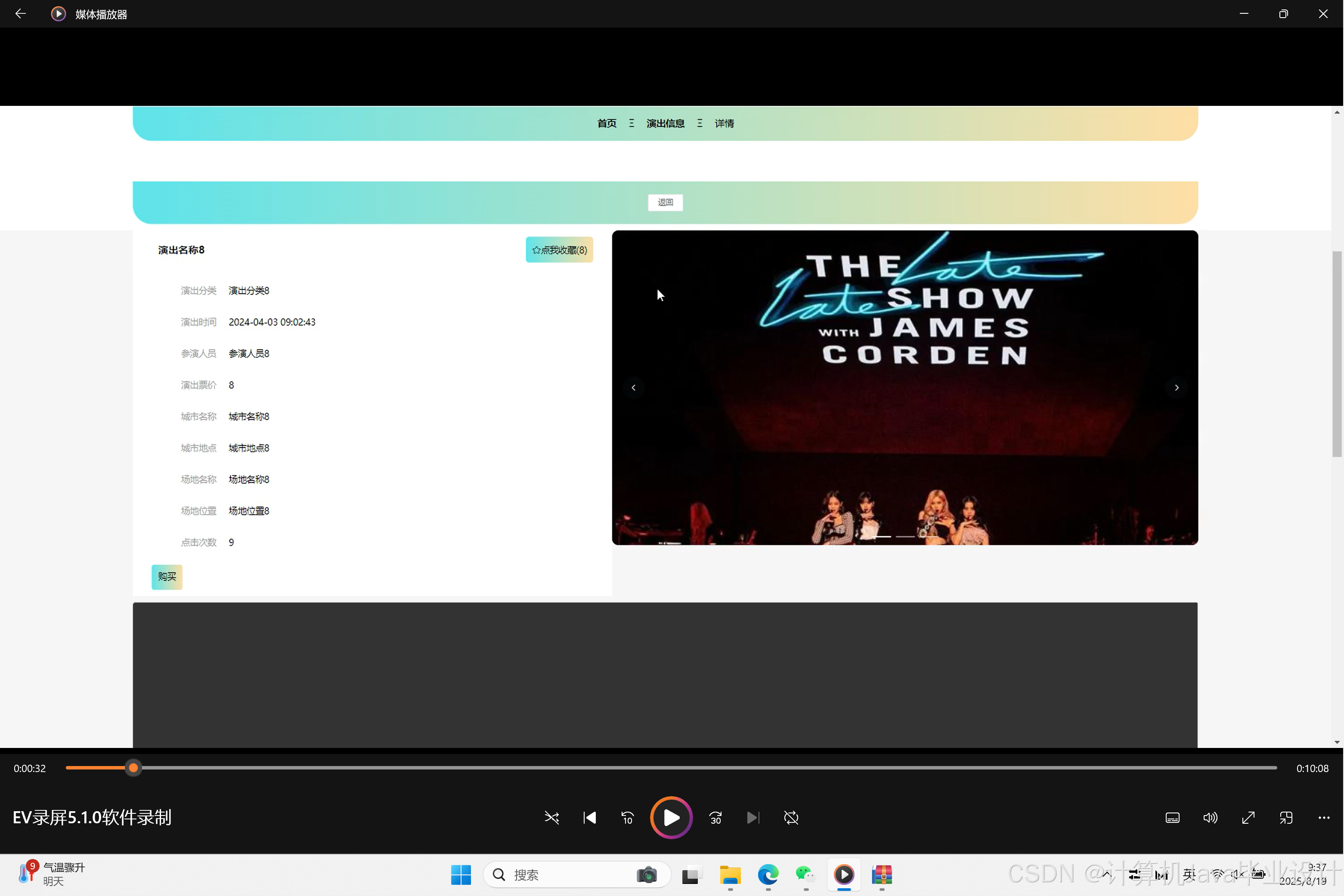
Task: Click the back arrow in Media Player
Action: click(21, 14)
